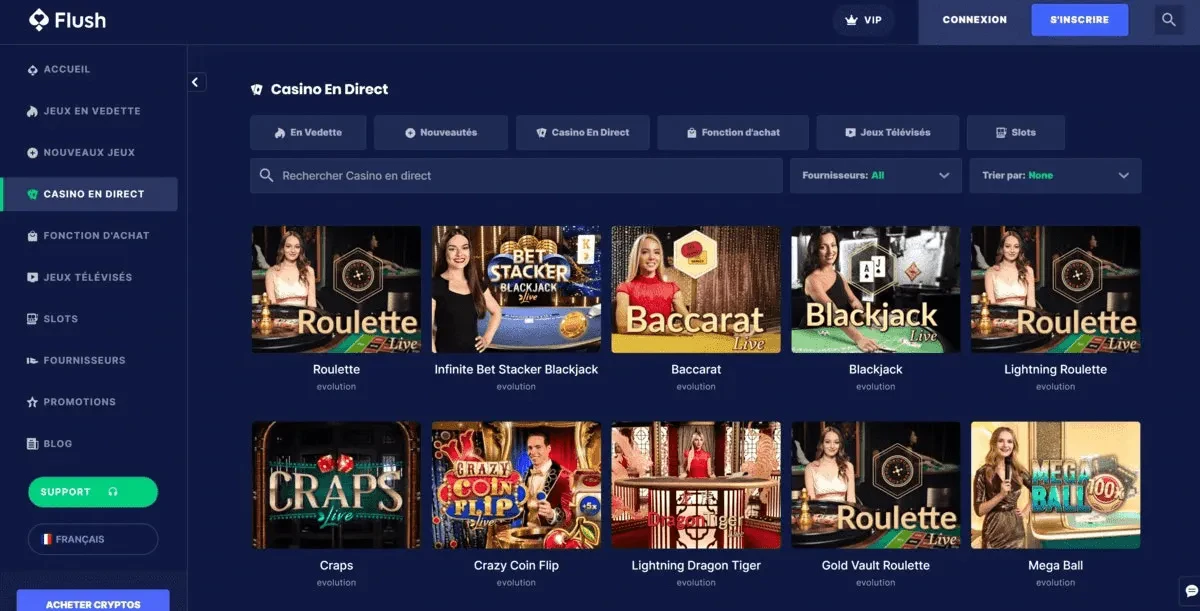This screenshot has height=611, width=1200.
Task: Open FONCTION D'ACHAT in the sidebar
Action: 89,236
